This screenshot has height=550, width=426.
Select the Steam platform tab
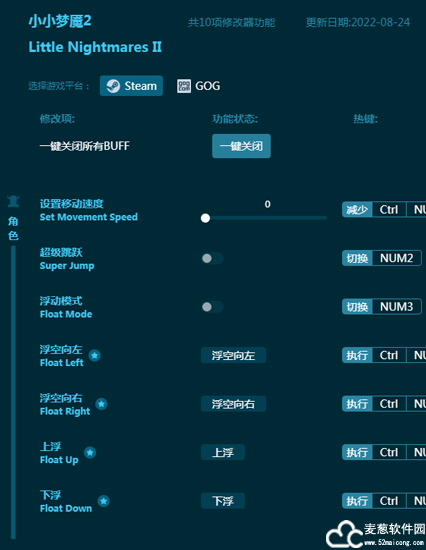tap(131, 86)
